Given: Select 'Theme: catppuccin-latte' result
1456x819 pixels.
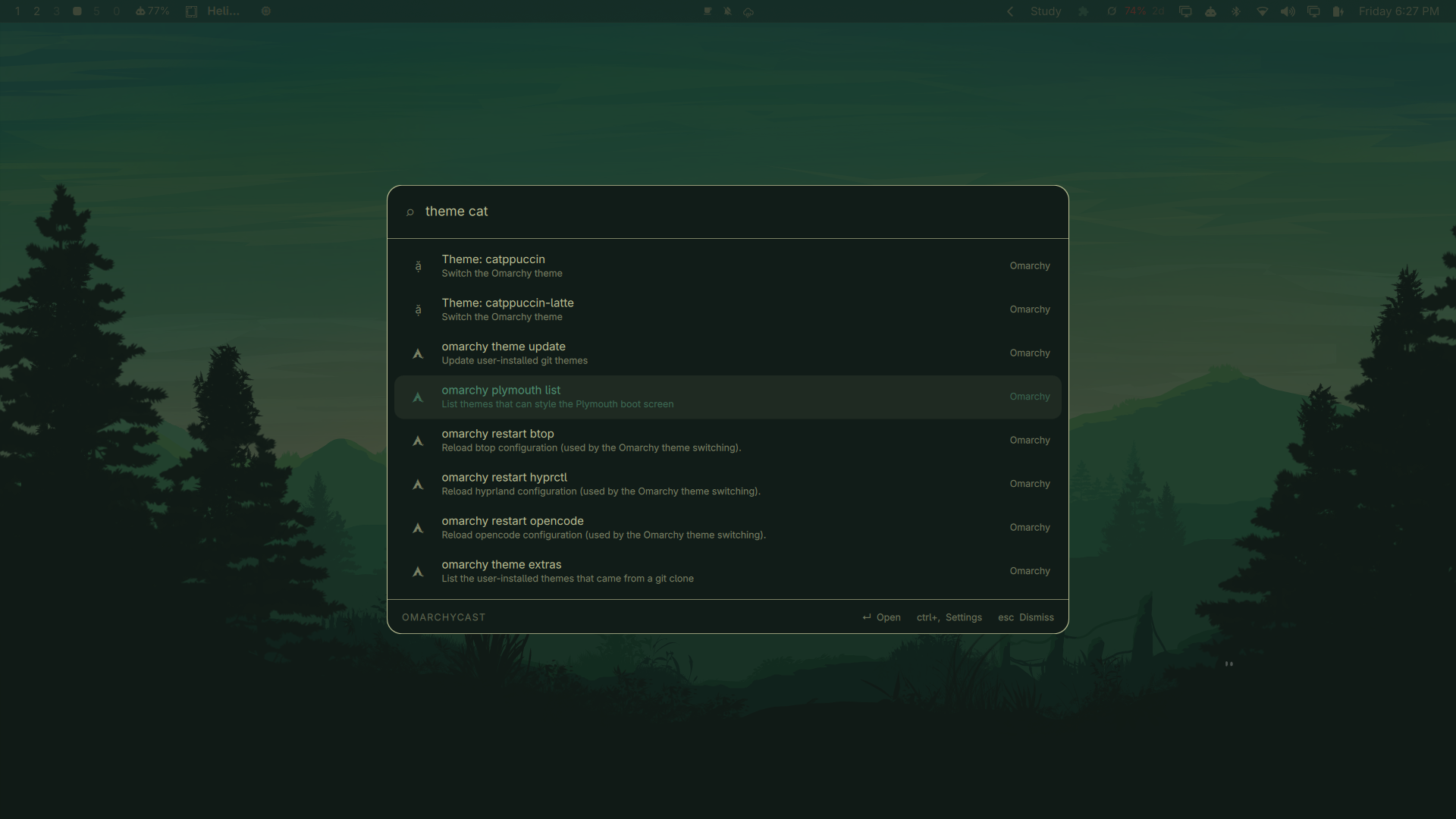Looking at the screenshot, I should (728, 309).
